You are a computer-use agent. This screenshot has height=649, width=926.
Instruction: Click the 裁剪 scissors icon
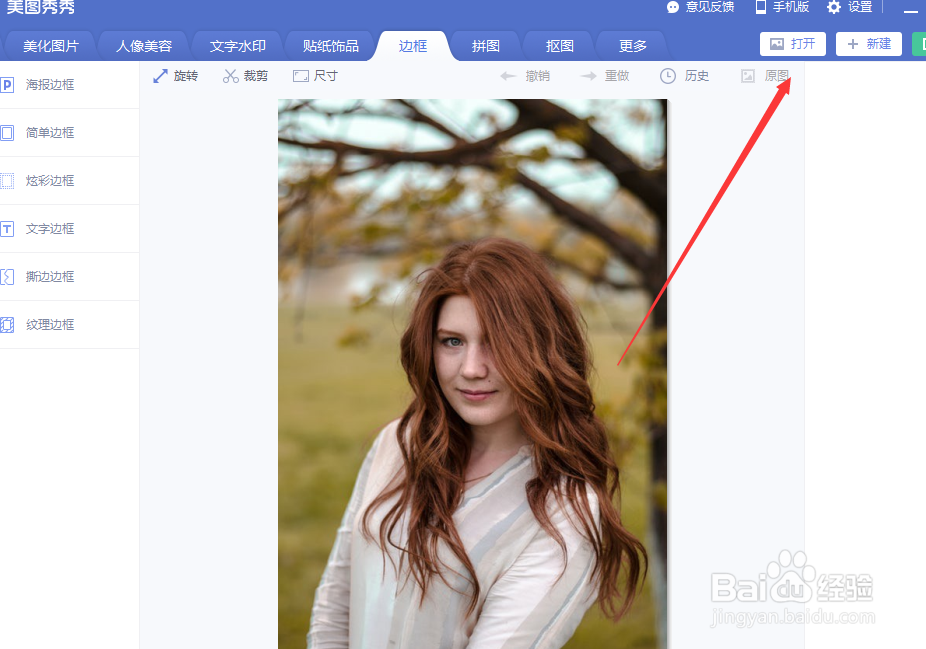point(230,76)
